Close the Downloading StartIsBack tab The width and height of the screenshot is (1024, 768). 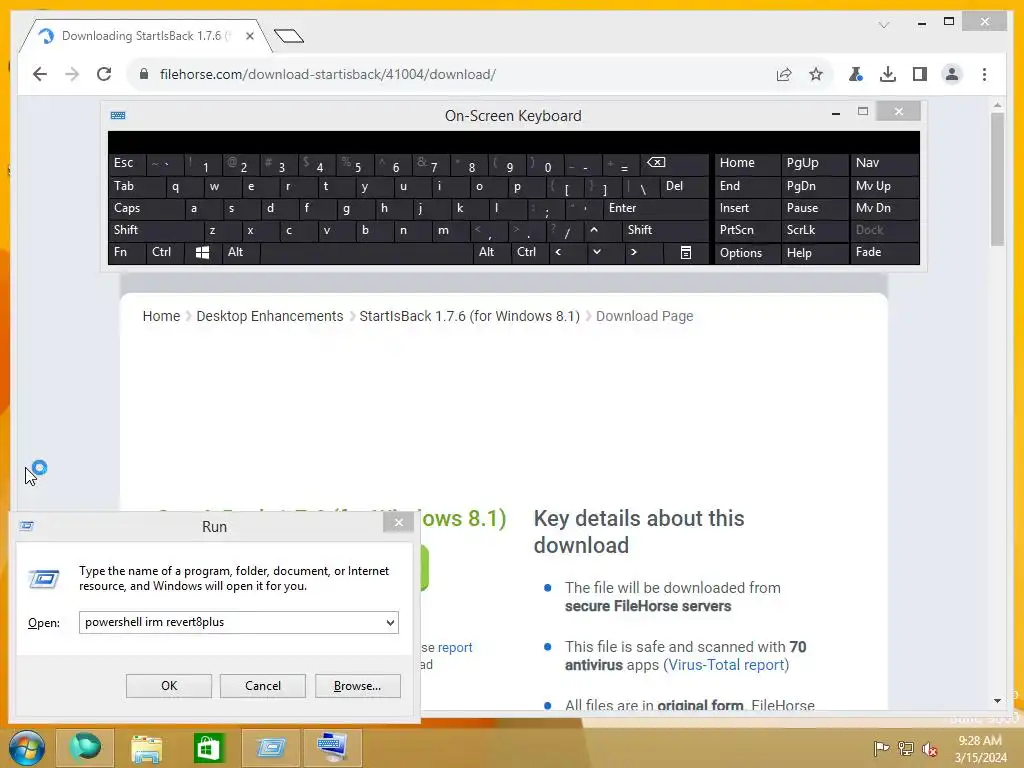coord(249,36)
